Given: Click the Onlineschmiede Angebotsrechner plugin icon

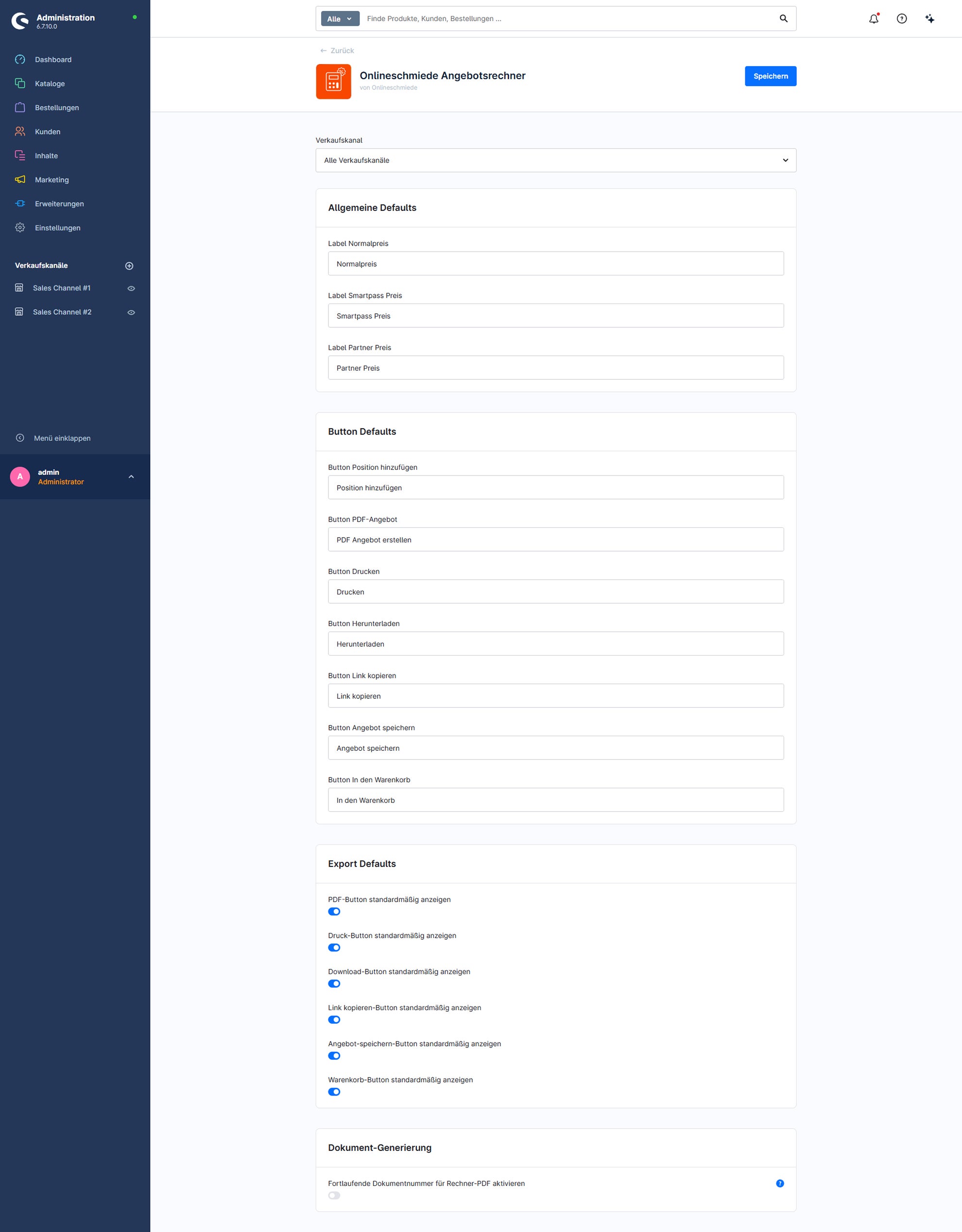Looking at the screenshot, I should (333, 81).
